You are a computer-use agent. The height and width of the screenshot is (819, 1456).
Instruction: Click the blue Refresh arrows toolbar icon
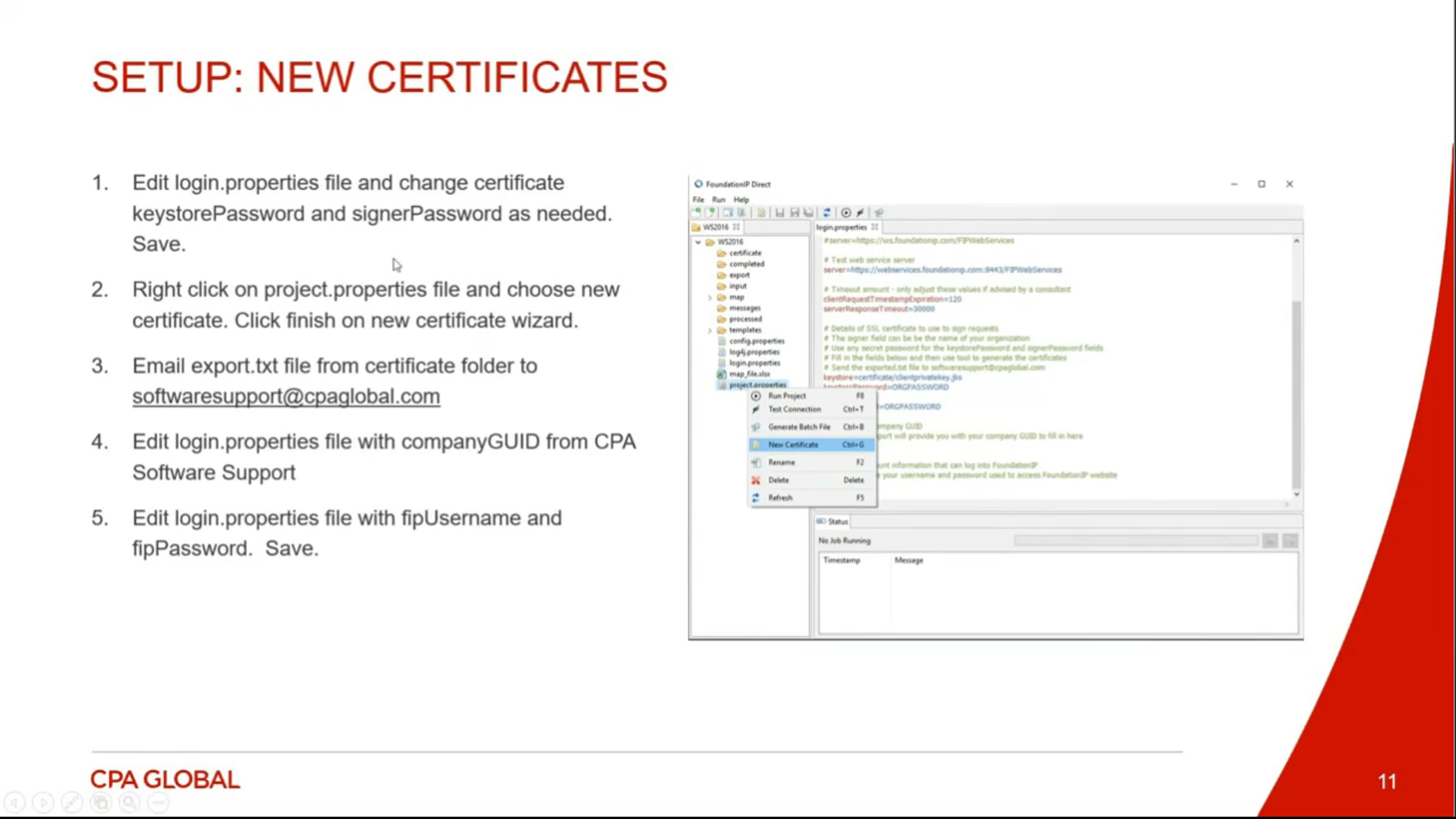pos(826,212)
